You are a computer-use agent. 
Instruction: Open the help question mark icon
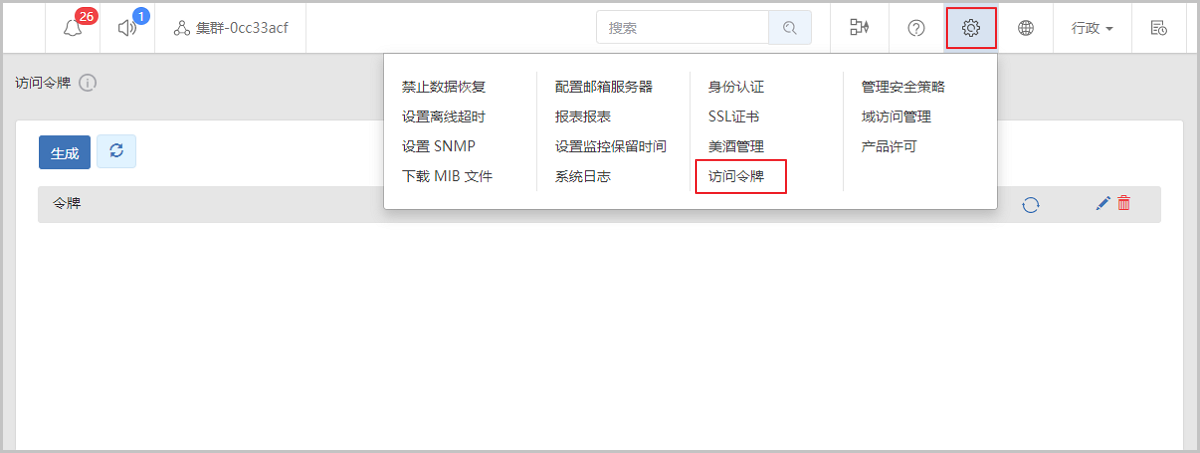(916, 28)
